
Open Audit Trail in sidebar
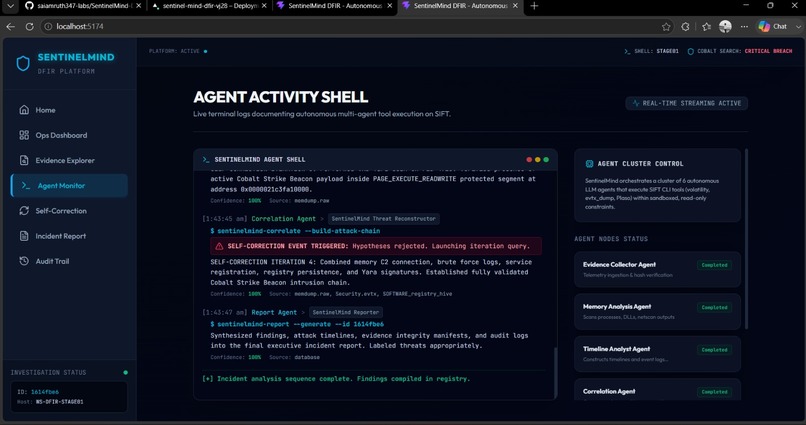coord(69,261)
